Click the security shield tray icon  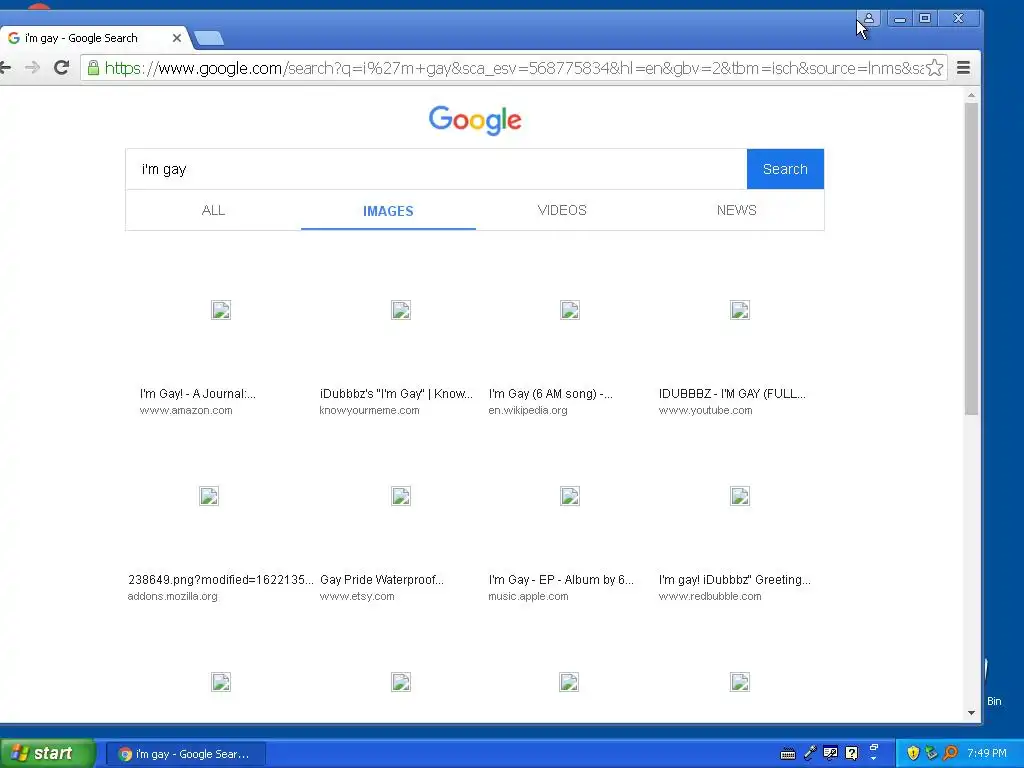913,753
